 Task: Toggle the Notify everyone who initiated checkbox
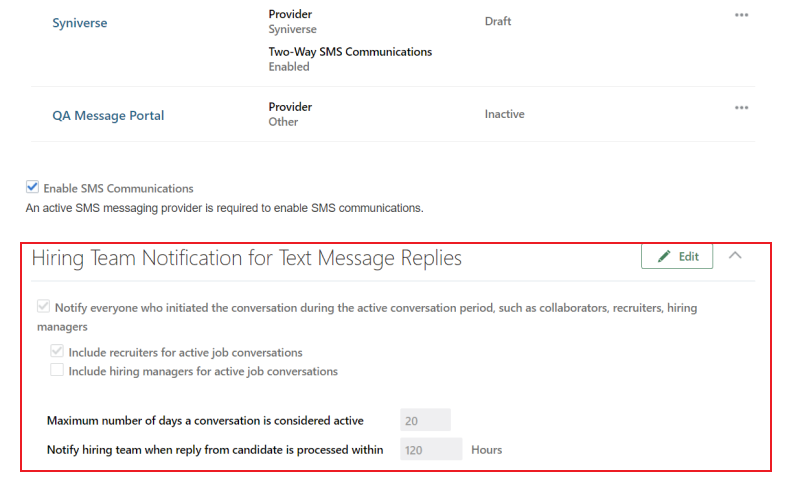[44, 308]
